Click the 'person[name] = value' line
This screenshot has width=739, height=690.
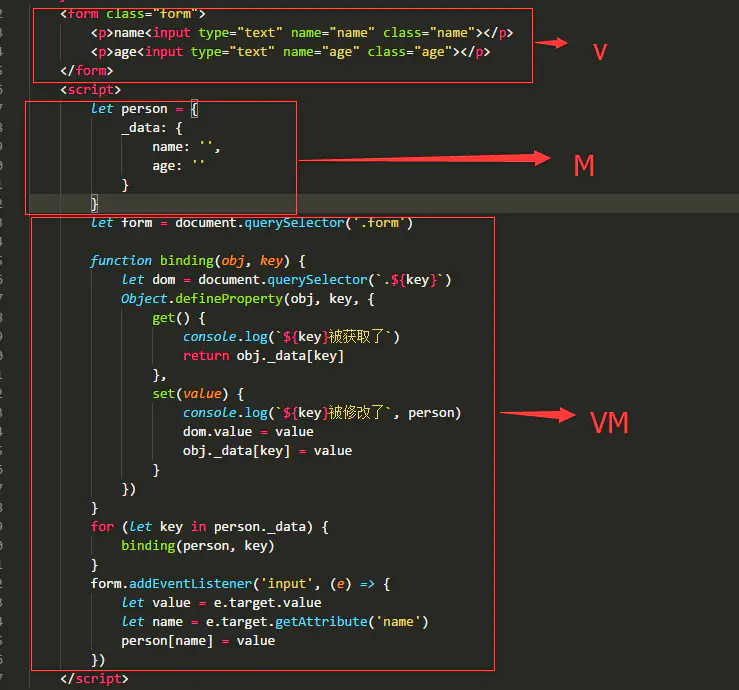click(198, 641)
